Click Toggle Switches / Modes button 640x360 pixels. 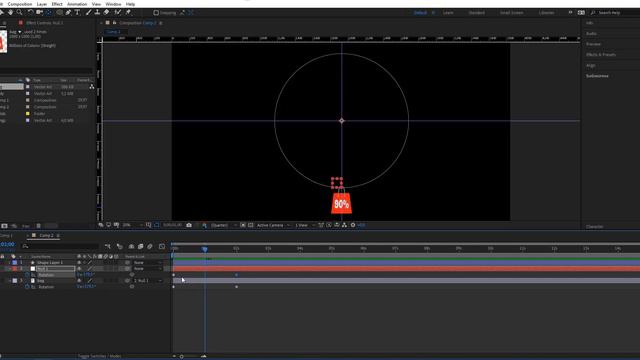tap(100, 356)
